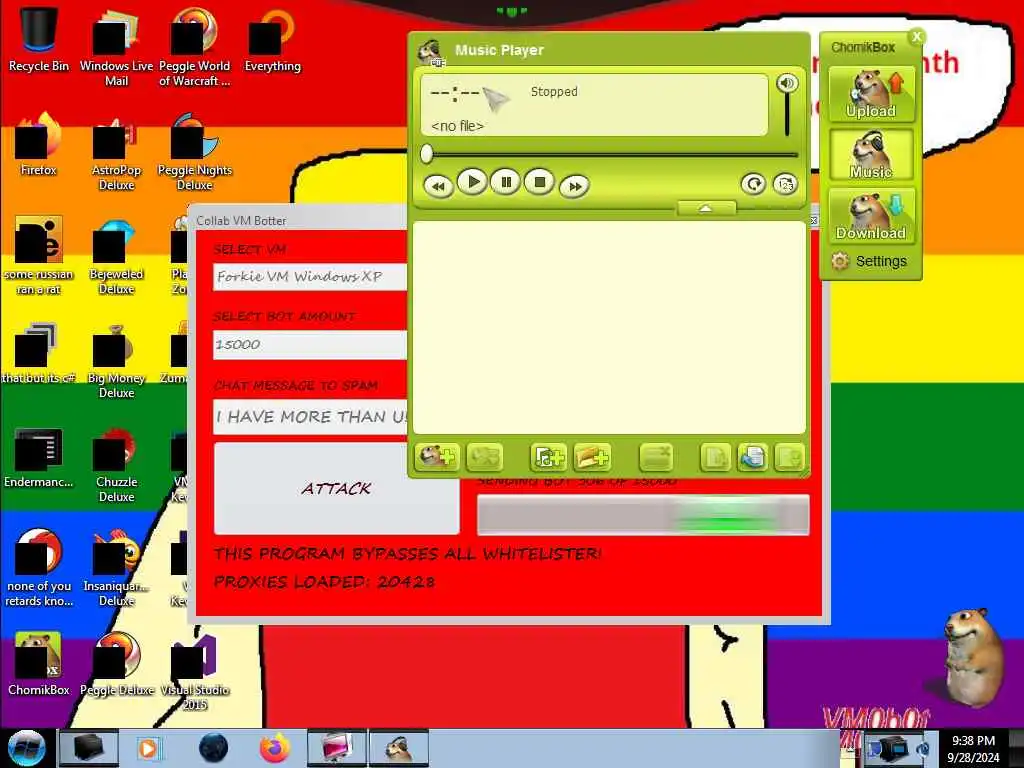Click the Music Player hamster logo
This screenshot has height=768, width=1024.
click(430, 51)
